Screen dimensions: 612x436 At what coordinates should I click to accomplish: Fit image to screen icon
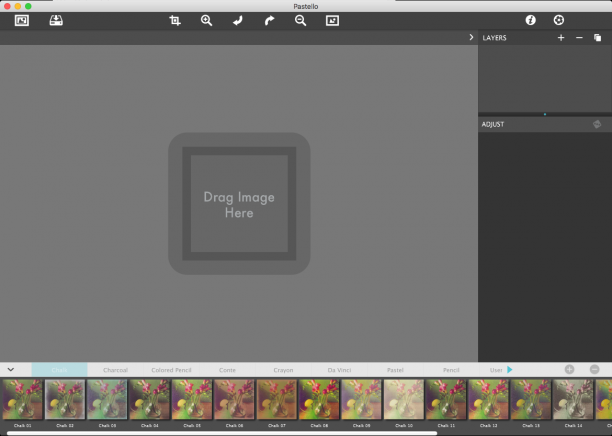[333, 20]
